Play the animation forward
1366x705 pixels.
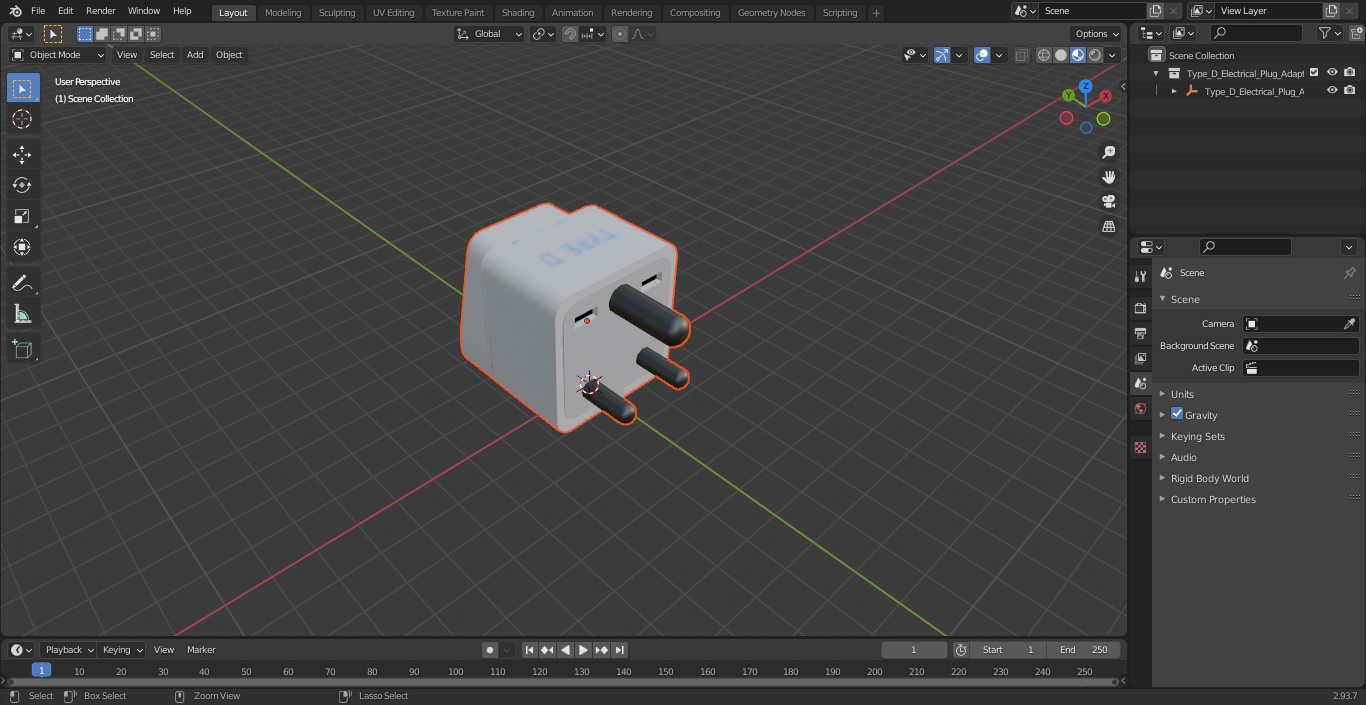[x=583, y=650]
